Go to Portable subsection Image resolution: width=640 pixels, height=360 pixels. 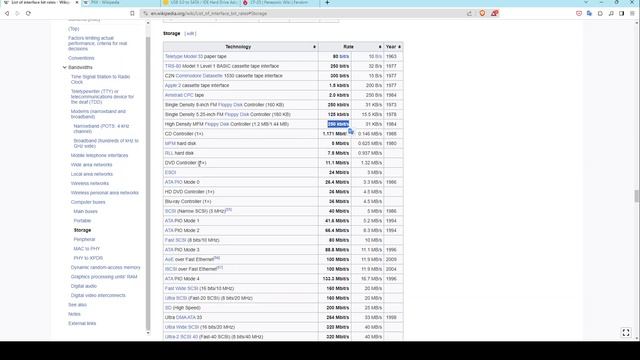tap(82, 221)
